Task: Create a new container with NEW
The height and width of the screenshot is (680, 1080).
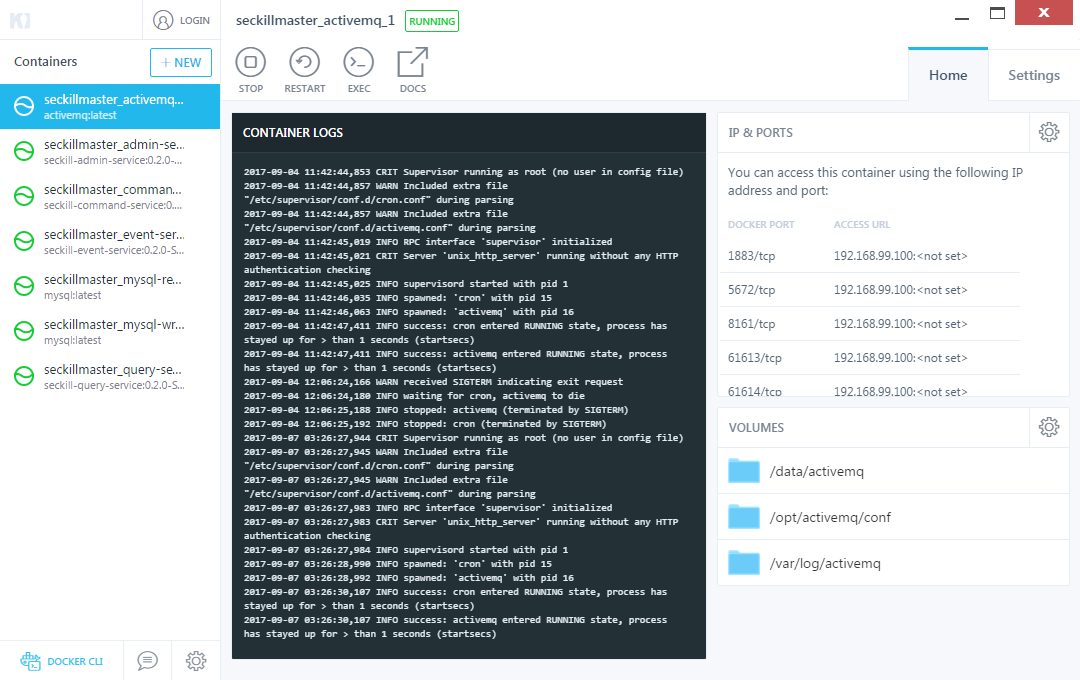Action: [181, 62]
